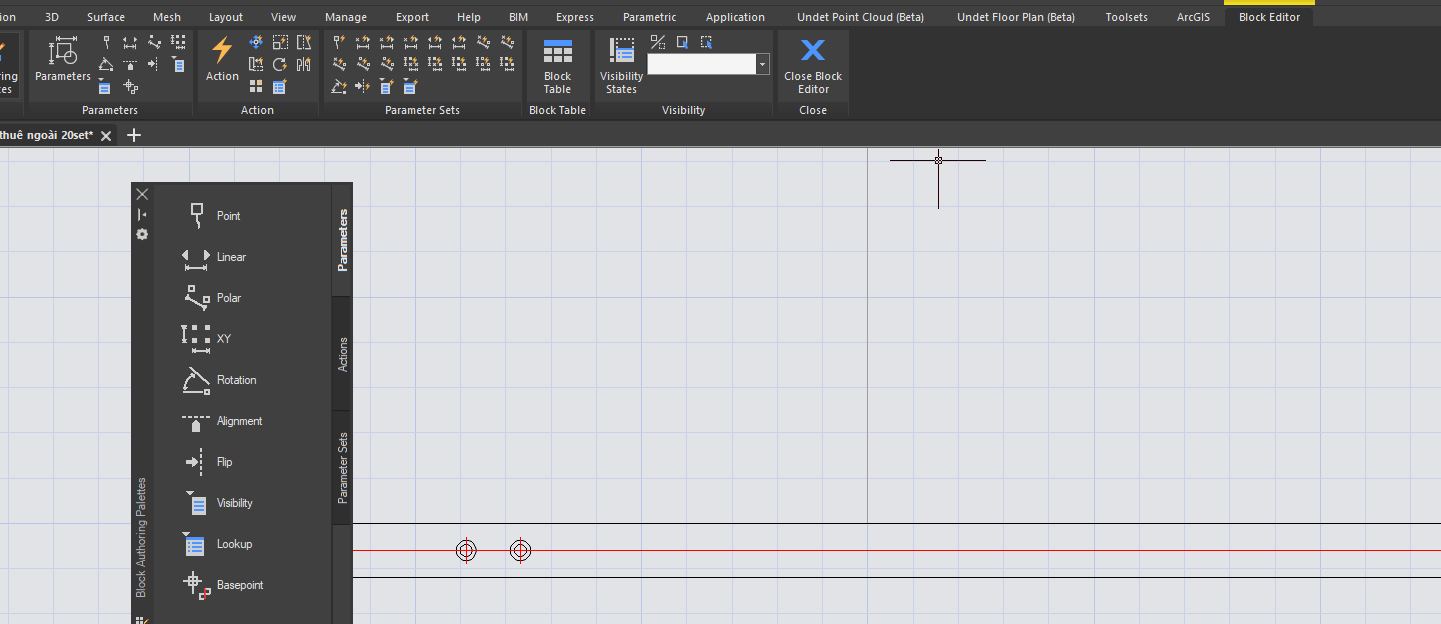Screen dimensions: 1441x624
Task: Switch to the Parametric ribbon tab
Action: click(649, 17)
